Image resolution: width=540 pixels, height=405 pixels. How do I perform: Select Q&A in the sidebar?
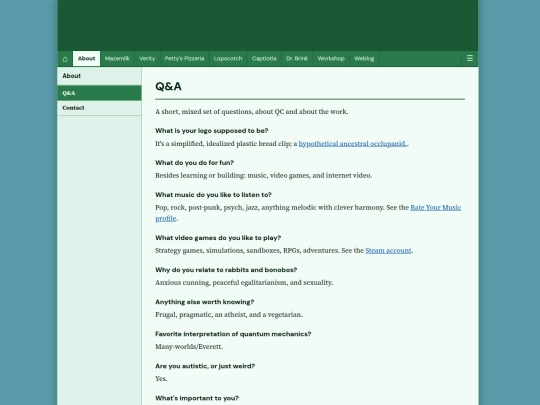[x=99, y=93]
